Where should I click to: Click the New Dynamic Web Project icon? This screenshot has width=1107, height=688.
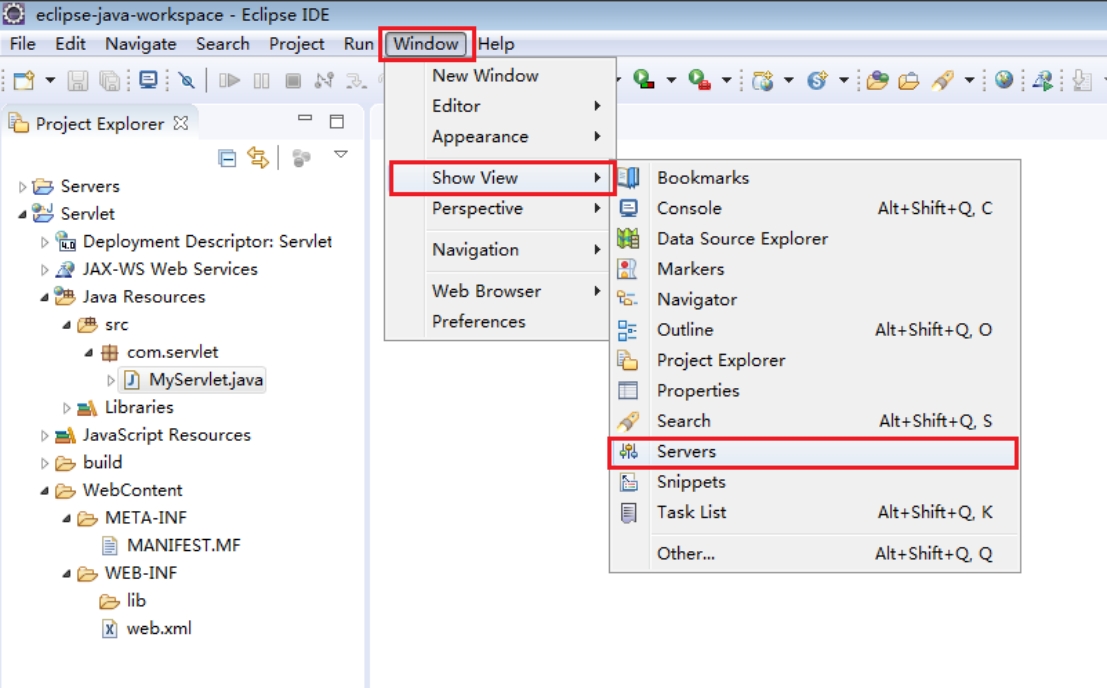(x=762, y=80)
